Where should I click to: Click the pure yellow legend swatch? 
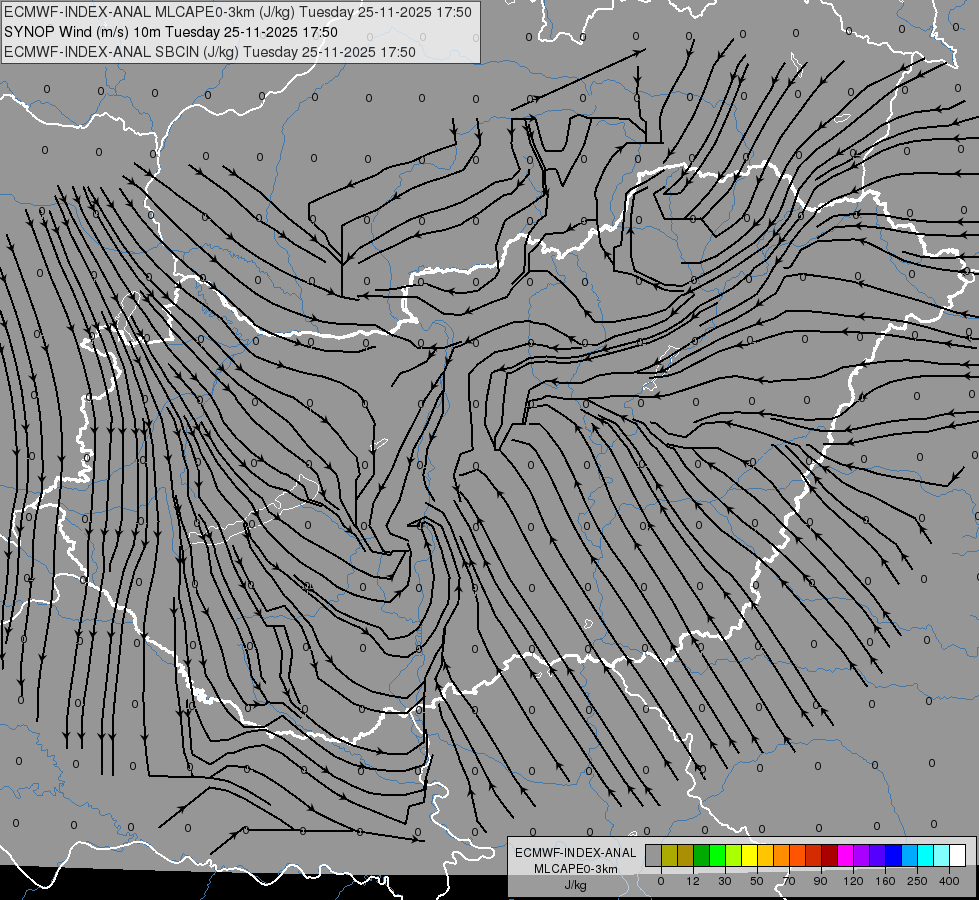coord(750,855)
